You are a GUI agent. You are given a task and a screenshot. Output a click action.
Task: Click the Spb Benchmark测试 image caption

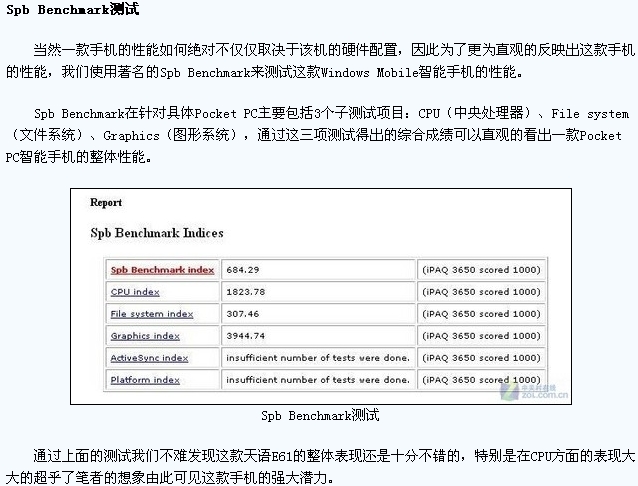(x=320, y=416)
